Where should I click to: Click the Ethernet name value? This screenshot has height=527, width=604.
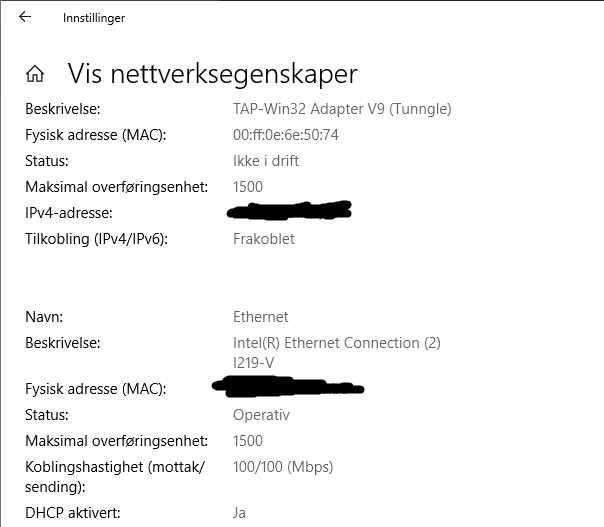[x=260, y=317]
